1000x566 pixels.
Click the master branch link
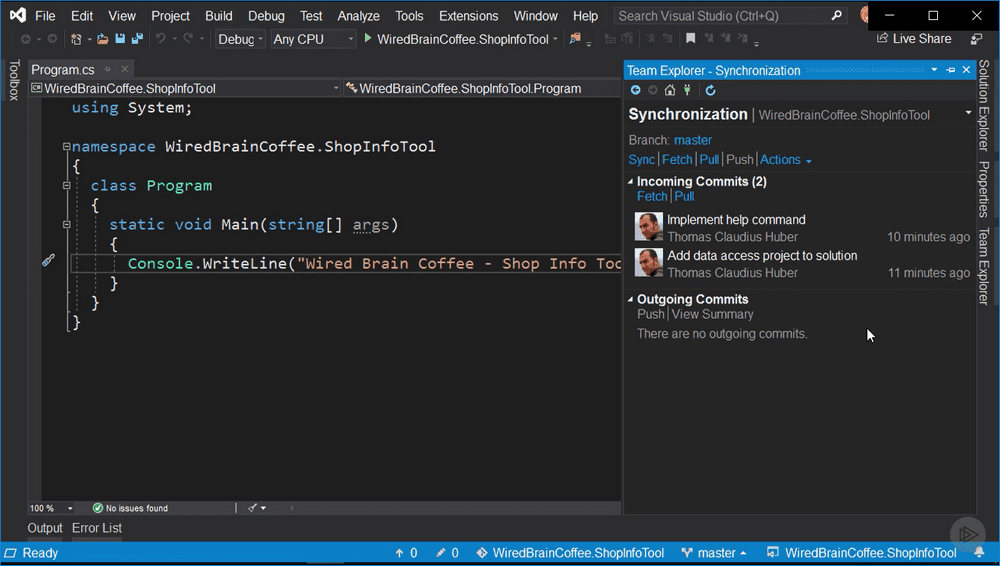693,140
